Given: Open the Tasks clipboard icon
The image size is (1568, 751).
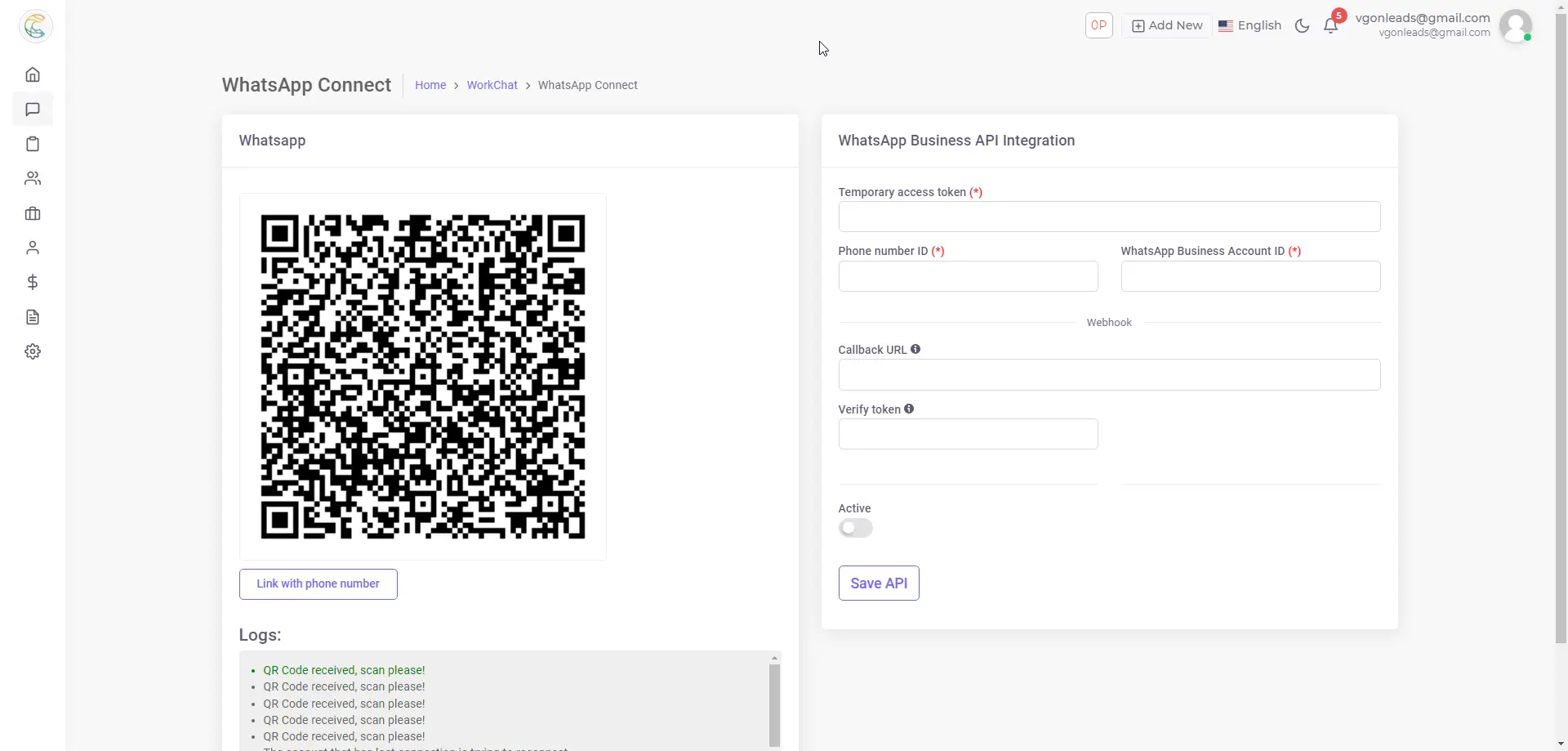Looking at the screenshot, I should [32, 144].
